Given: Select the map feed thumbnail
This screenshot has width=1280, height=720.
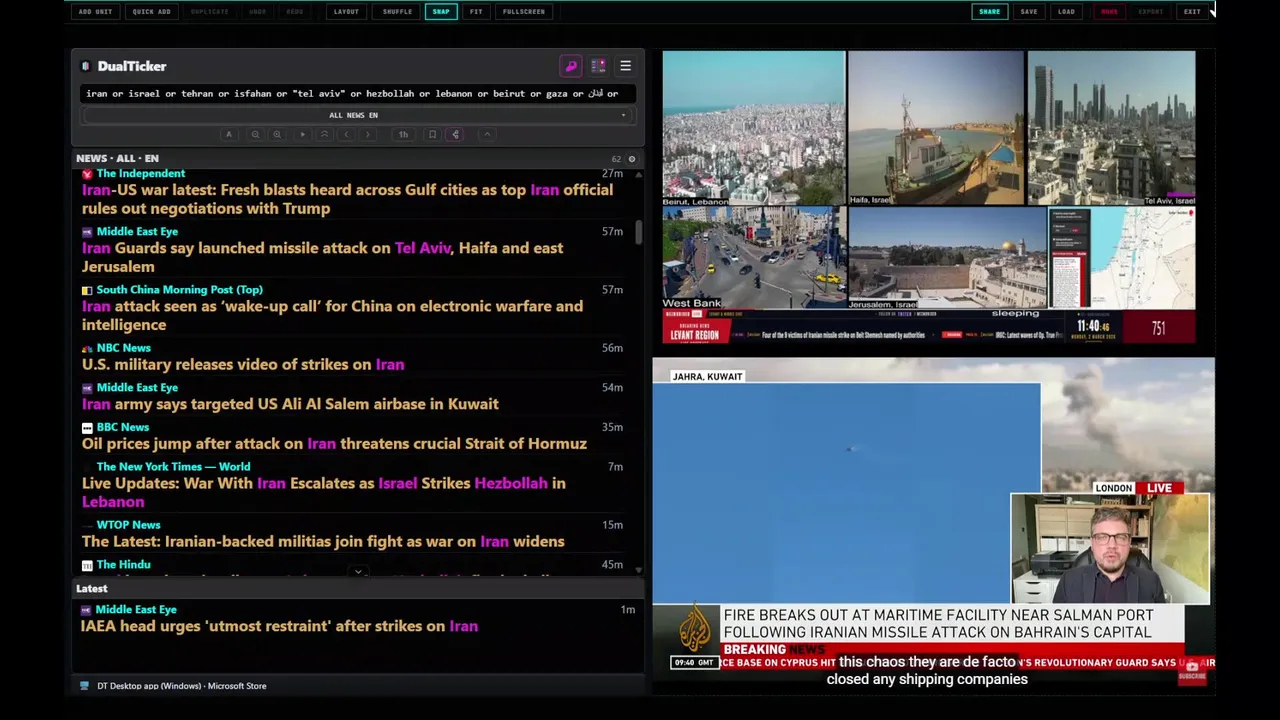Looking at the screenshot, I should (x=1122, y=258).
